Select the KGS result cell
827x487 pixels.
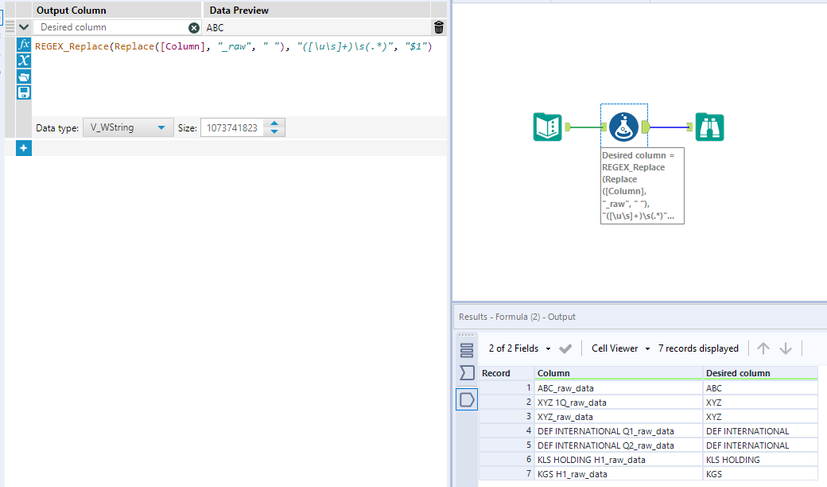760,474
